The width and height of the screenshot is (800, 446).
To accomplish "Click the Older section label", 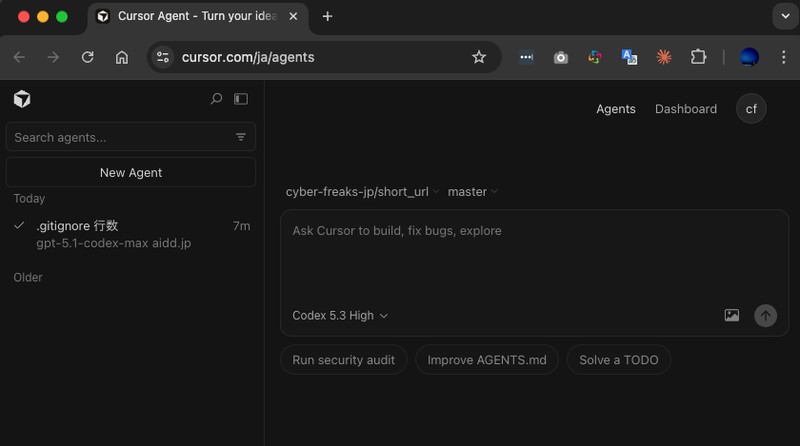I will coord(28,277).
